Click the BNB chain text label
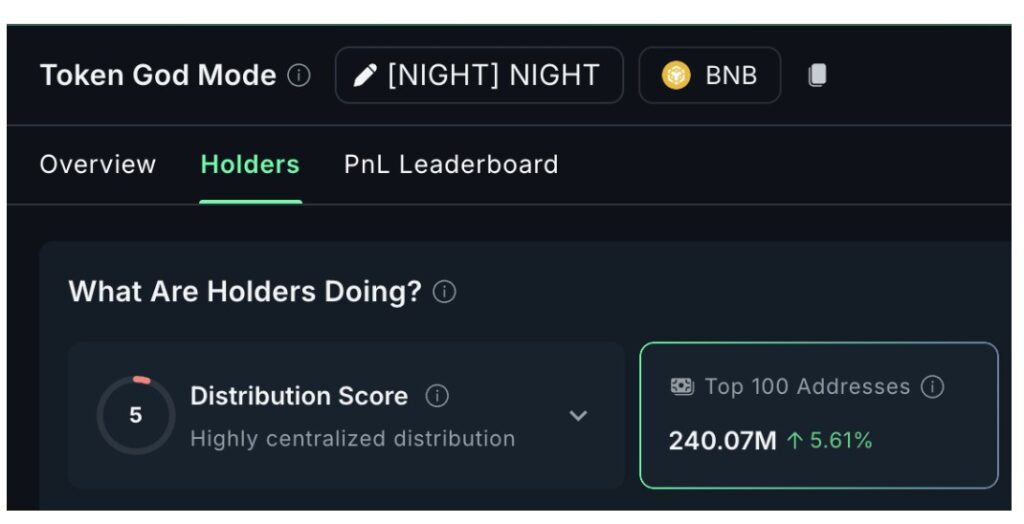This screenshot has width=1024, height=524. 731,76
